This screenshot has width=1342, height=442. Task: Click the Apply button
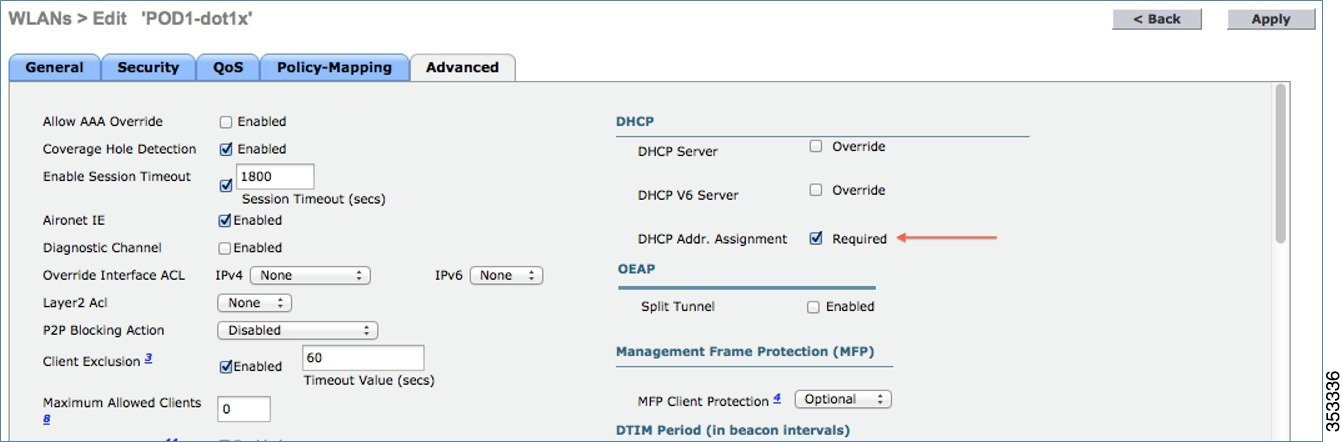(1271, 19)
